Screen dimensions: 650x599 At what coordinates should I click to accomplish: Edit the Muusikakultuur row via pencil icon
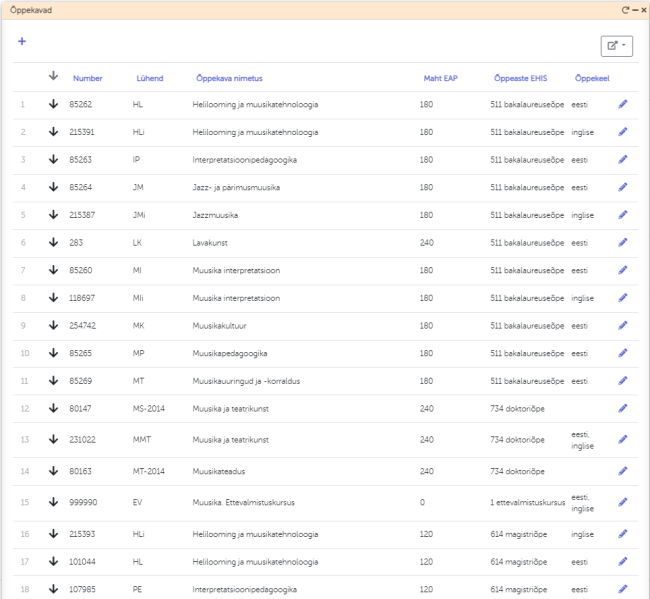pyautogui.click(x=623, y=326)
